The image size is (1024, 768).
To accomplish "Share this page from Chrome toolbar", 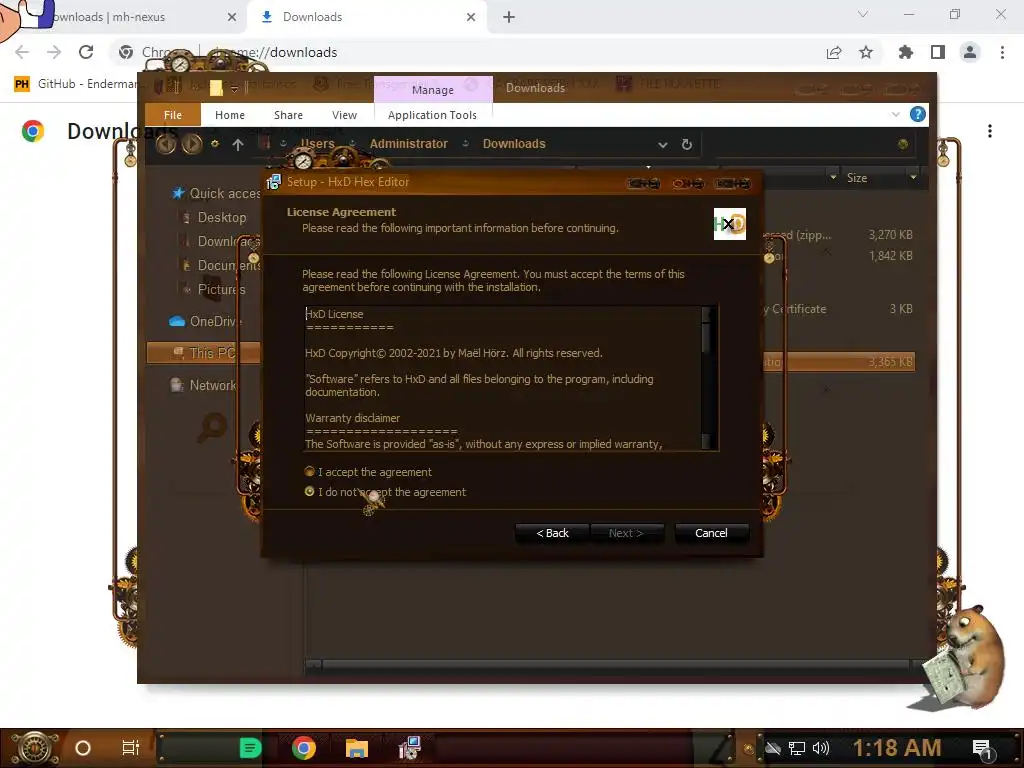I will point(834,52).
